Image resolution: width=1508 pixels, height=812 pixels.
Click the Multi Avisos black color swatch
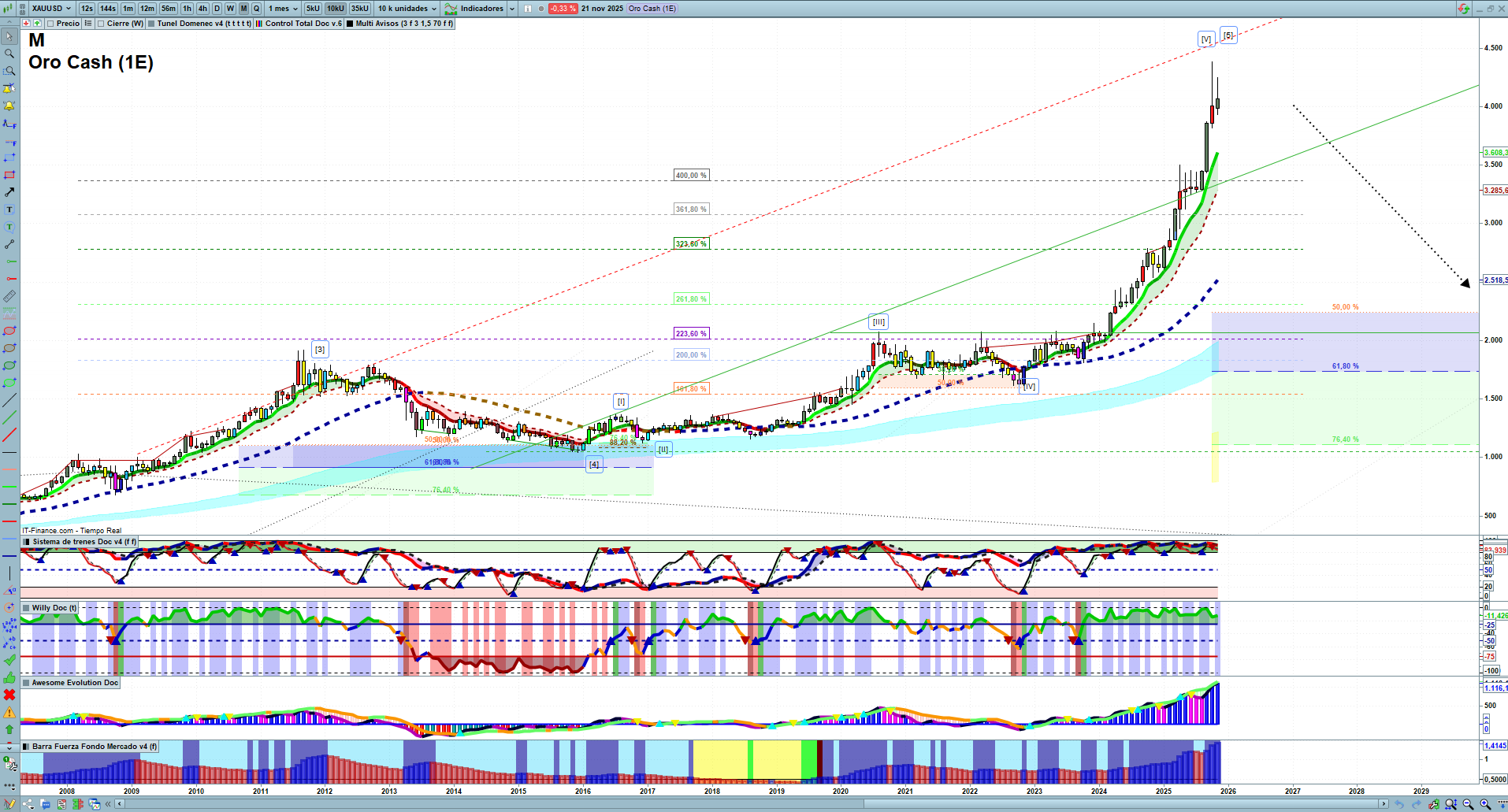click(350, 24)
